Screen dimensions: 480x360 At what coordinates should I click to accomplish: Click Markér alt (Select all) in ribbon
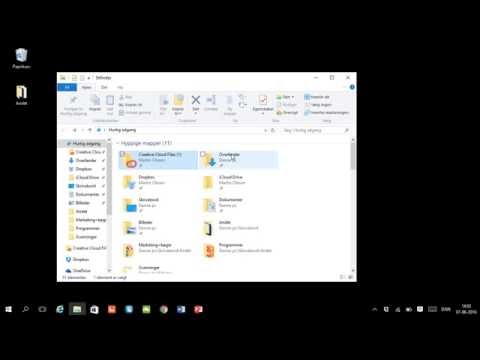pos(317,97)
